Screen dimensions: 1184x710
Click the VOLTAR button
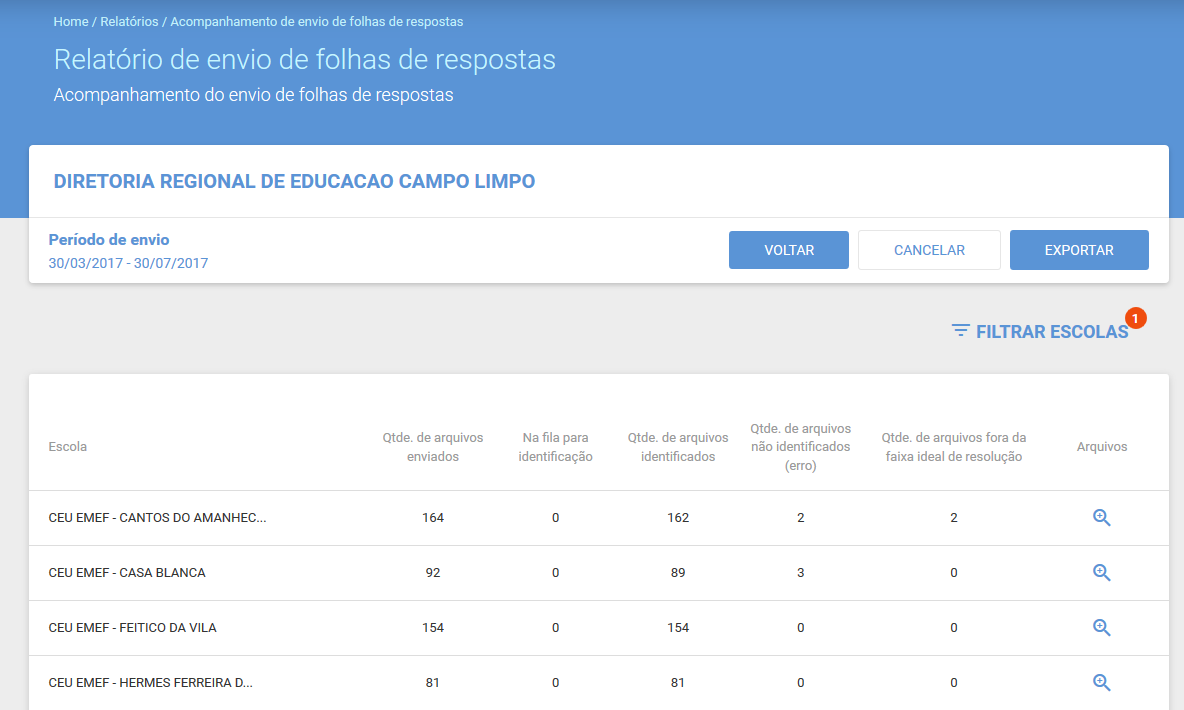click(x=788, y=250)
